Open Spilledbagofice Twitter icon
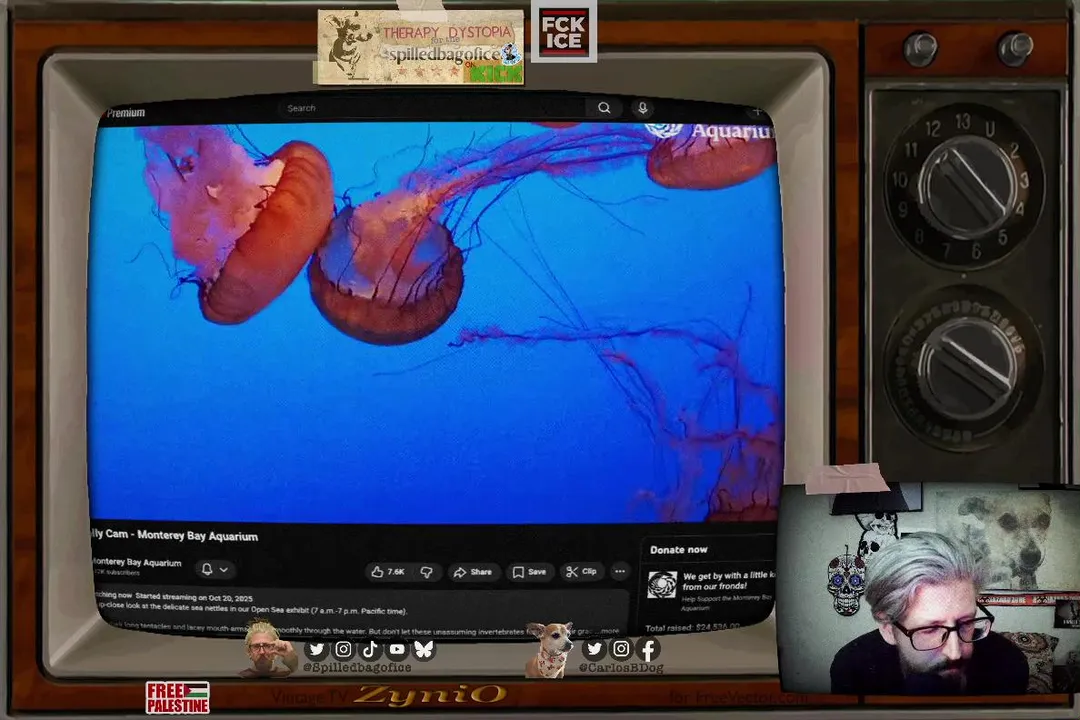Image resolution: width=1080 pixels, height=720 pixels. (x=316, y=649)
